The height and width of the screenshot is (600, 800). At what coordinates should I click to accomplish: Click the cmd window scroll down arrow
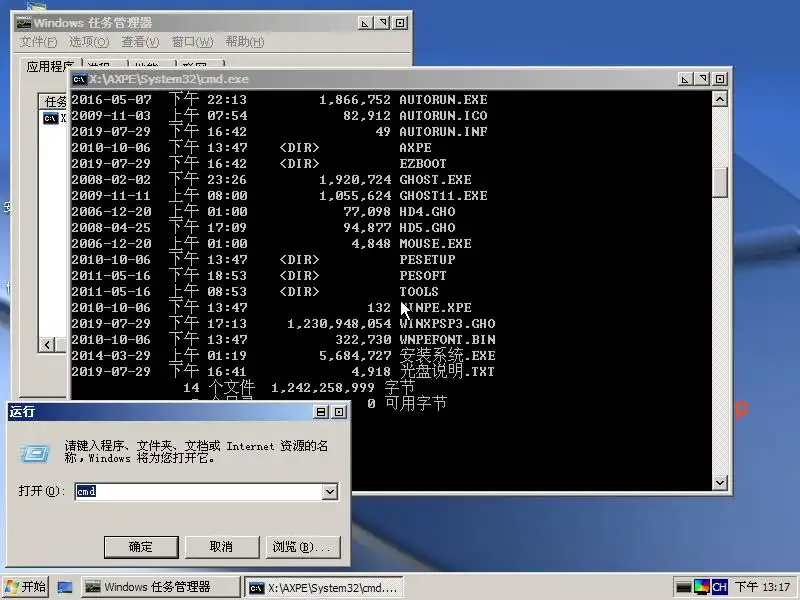click(719, 482)
